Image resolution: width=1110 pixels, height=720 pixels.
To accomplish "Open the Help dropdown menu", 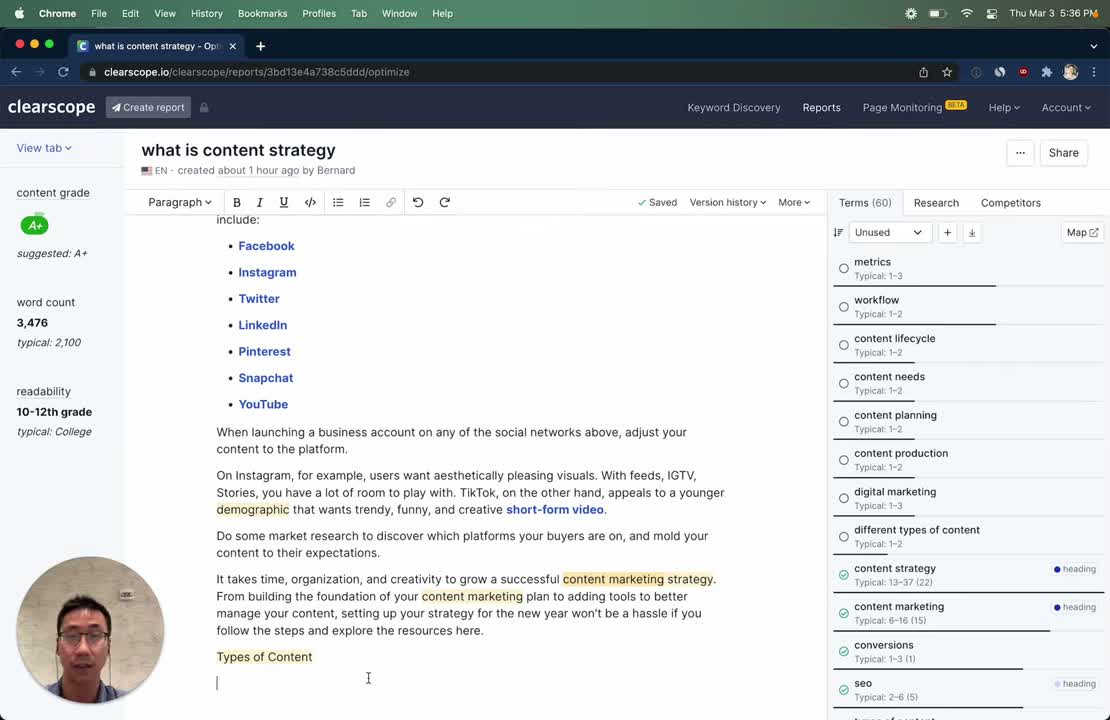I will coord(1004,108).
